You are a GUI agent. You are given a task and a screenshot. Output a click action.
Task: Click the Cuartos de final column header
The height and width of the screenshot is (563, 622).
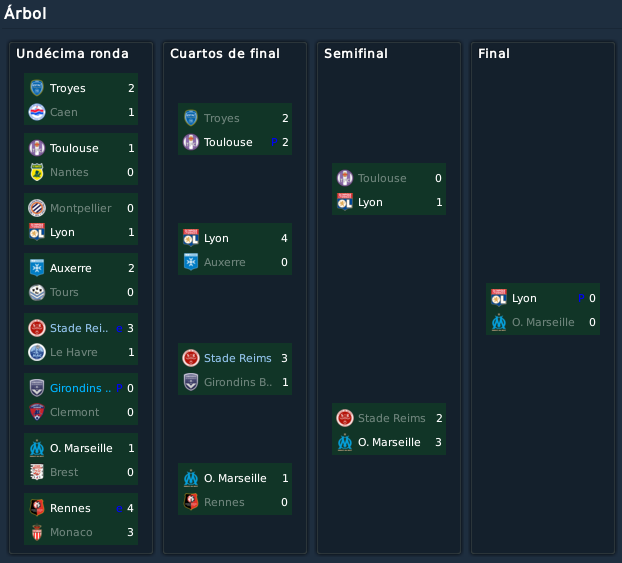(x=225, y=54)
